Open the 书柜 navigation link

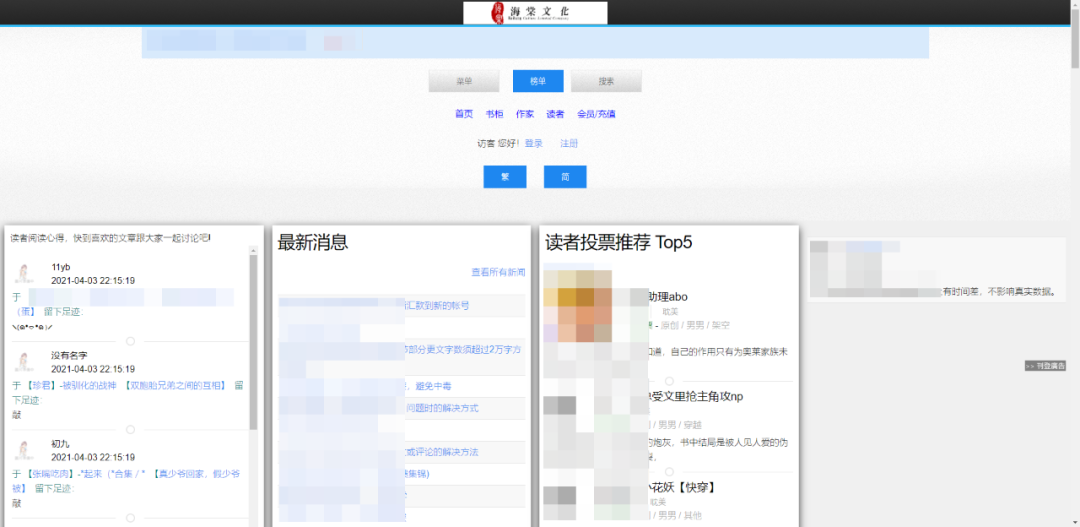point(494,114)
